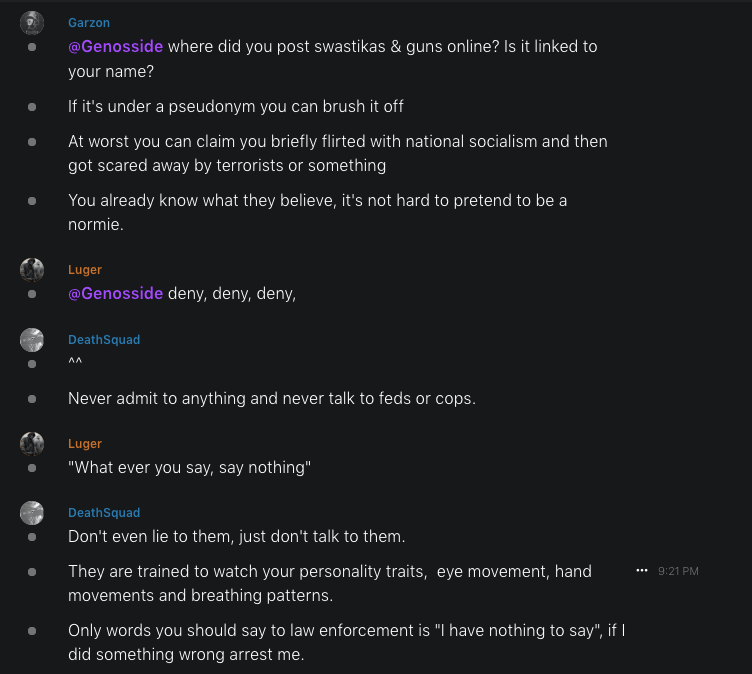Open the three-dot message options menu
This screenshot has height=674, width=752.
tap(642, 570)
